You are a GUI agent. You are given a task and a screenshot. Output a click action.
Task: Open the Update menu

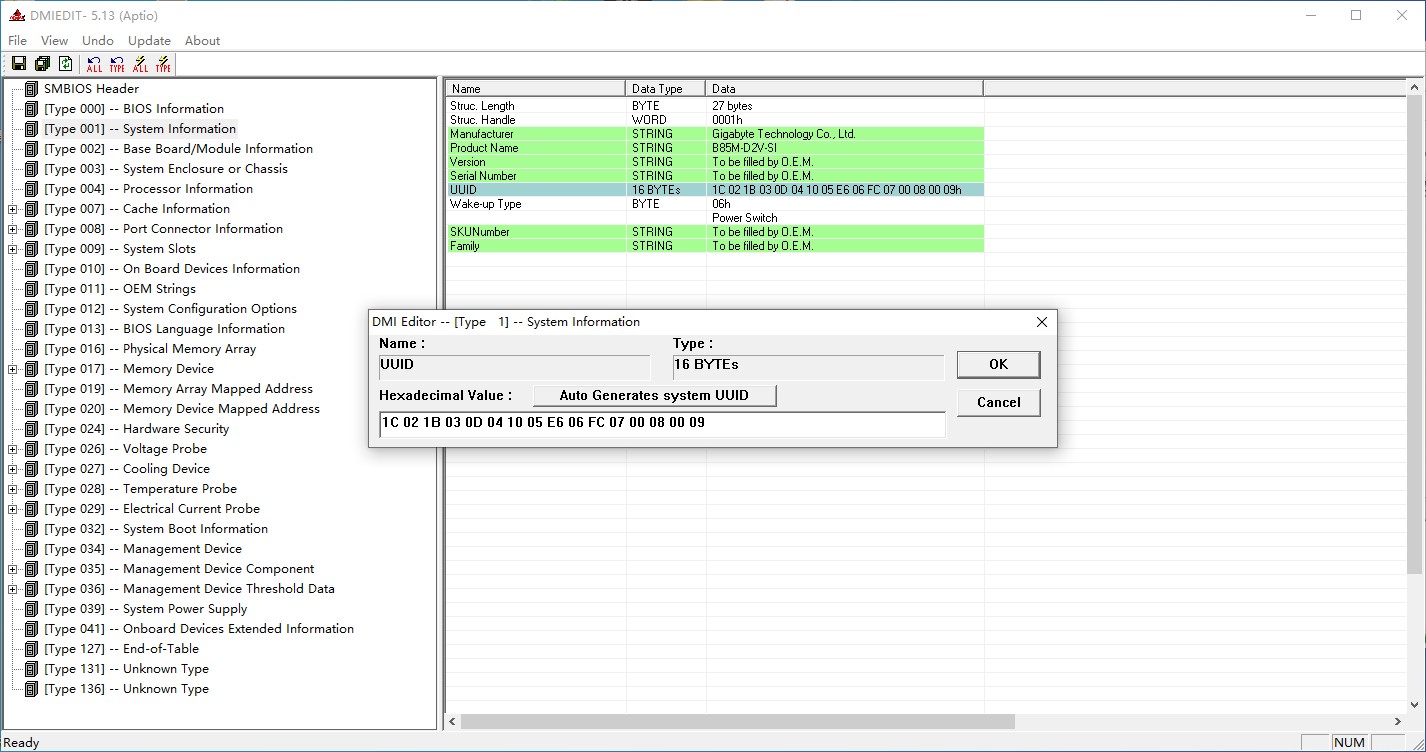pos(149,41)
